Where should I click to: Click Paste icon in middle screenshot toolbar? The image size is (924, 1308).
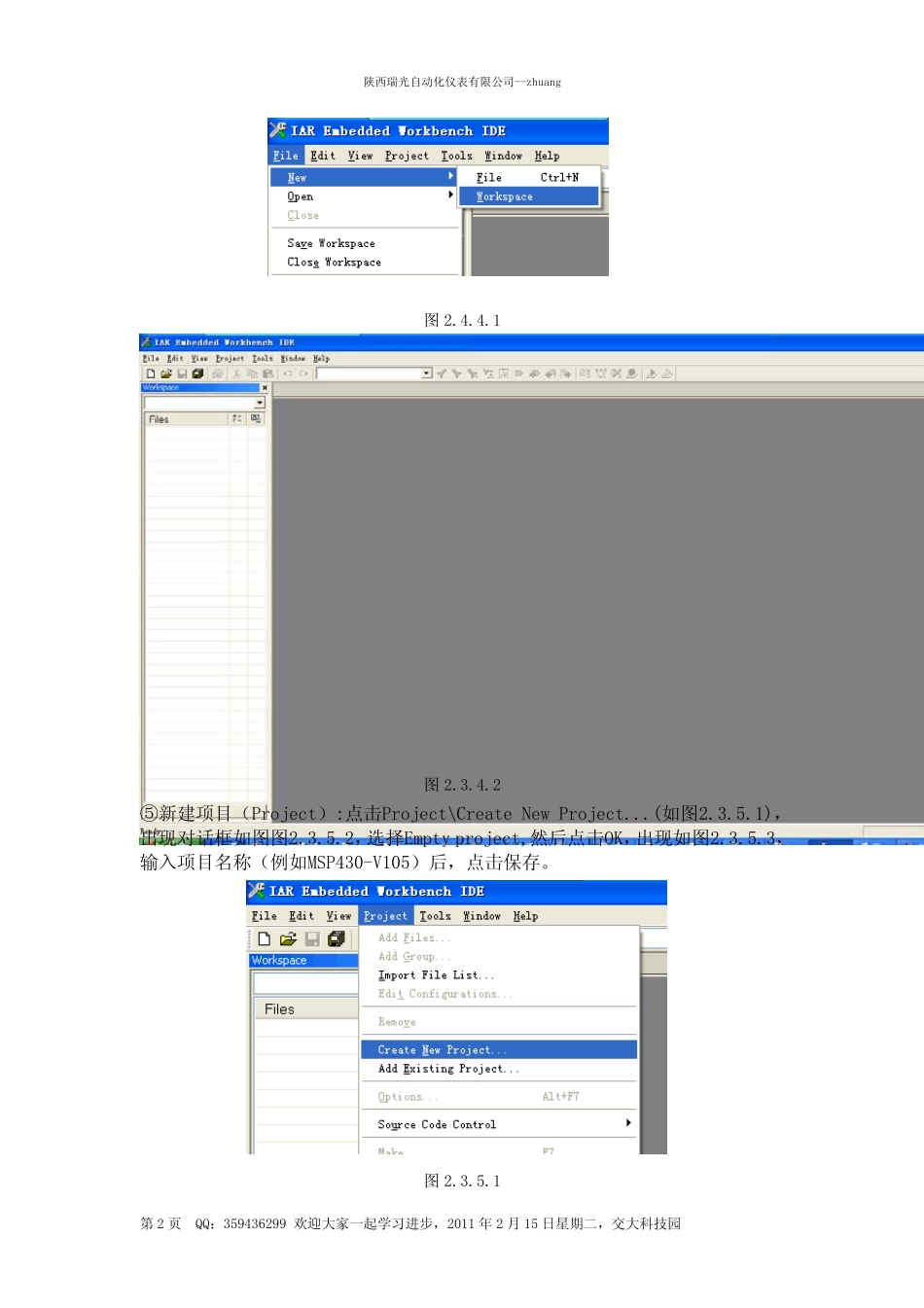coord(267,373)
